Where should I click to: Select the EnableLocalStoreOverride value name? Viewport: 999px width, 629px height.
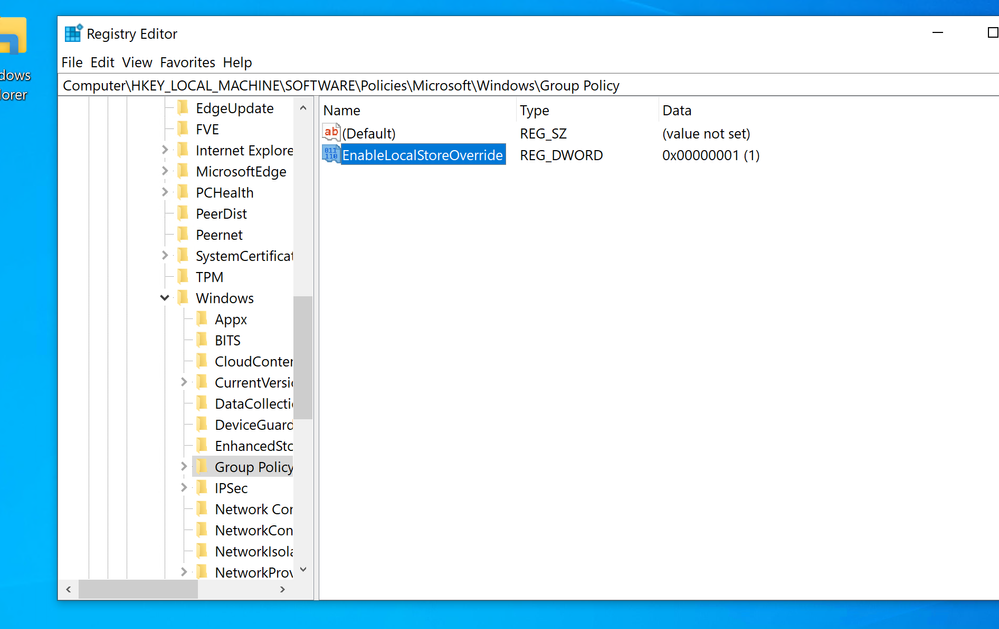[423, 155]
